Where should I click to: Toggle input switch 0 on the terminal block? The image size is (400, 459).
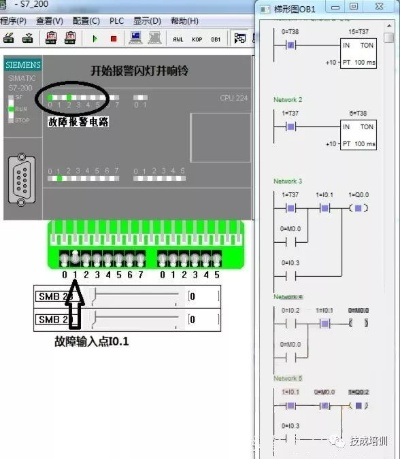coord(64,259)
